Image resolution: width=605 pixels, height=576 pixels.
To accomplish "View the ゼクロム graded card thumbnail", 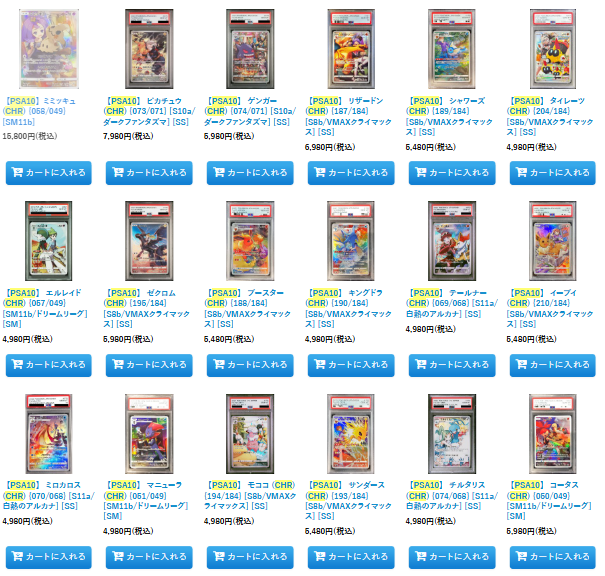I will click(x=149, y=241).
